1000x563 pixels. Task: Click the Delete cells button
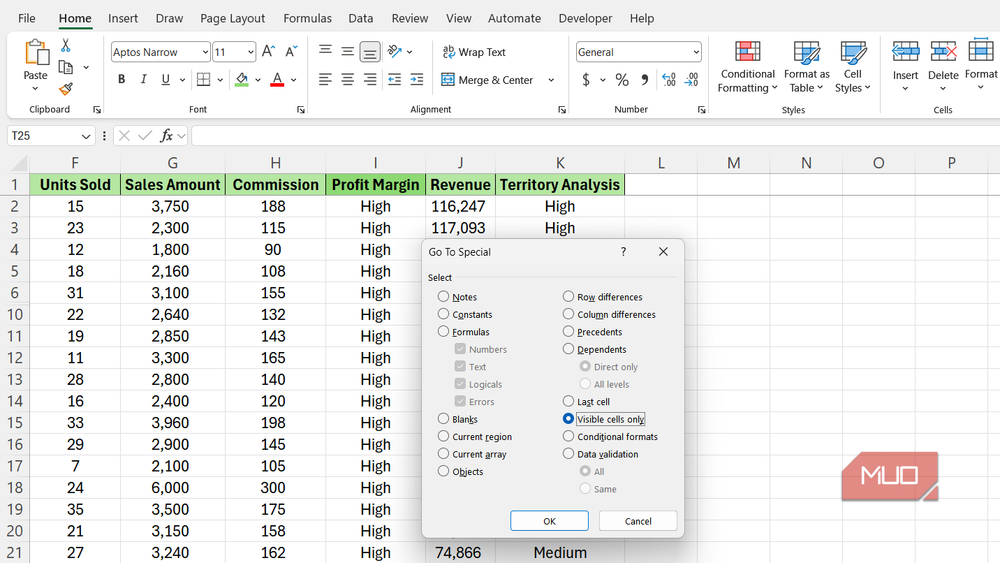943,65
